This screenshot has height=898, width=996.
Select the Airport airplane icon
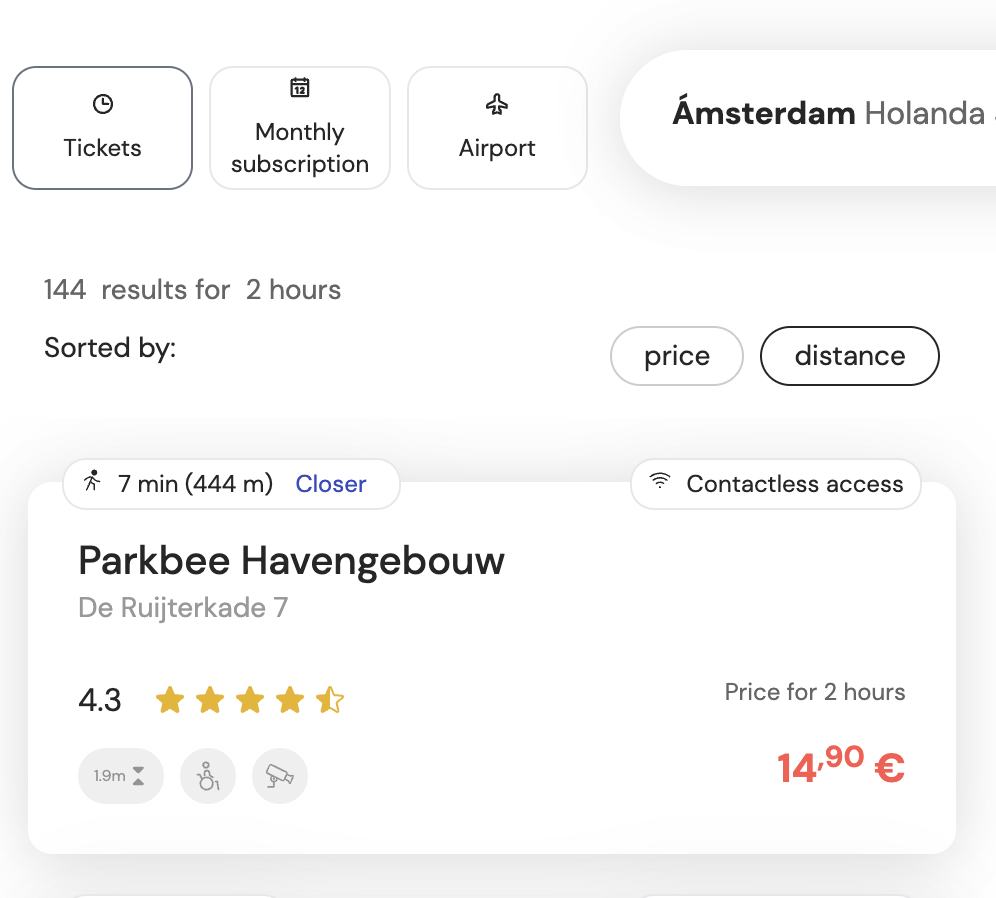pos(497,103)
